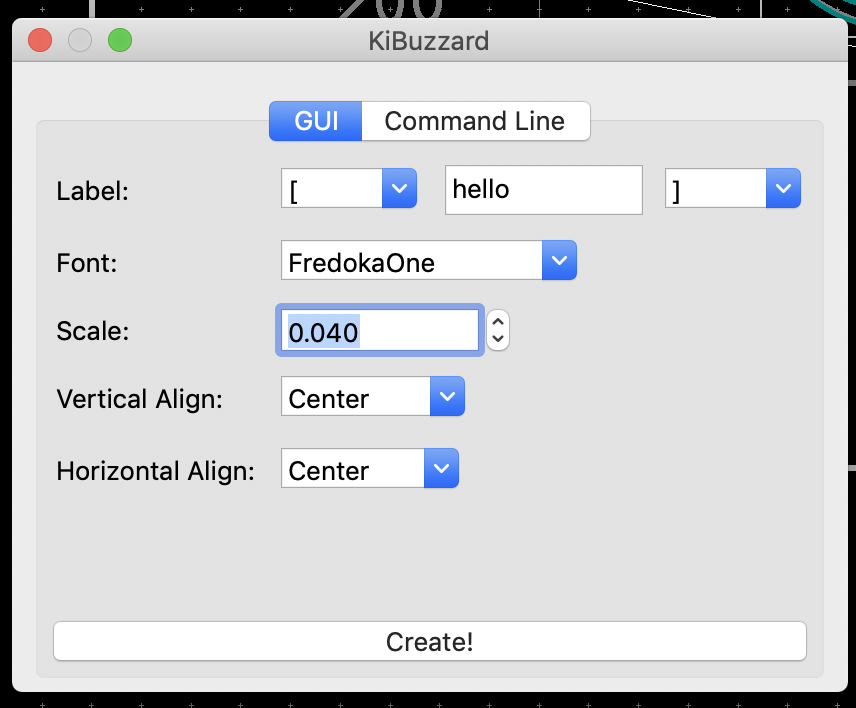Click the chevron on the Horizontal Align dropdown

point(441,468)
